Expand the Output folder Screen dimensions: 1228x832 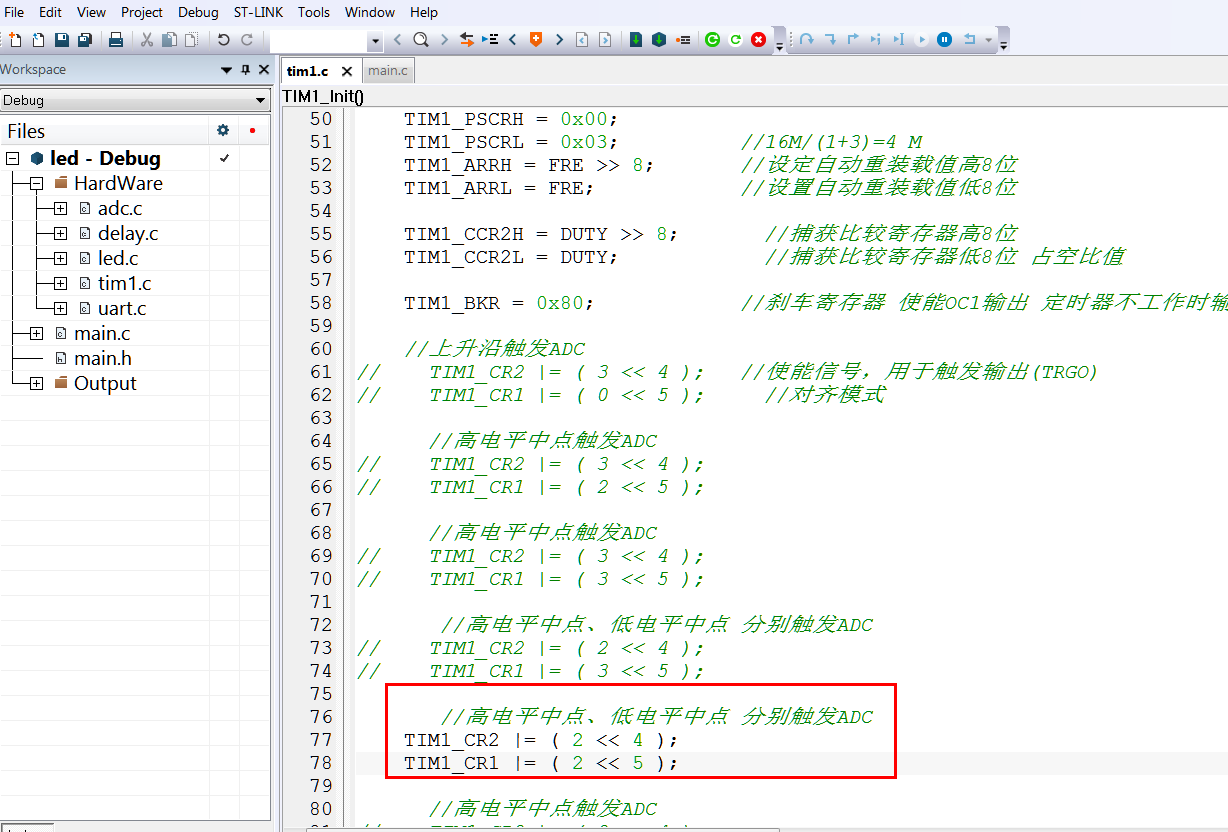click(37, 384)
